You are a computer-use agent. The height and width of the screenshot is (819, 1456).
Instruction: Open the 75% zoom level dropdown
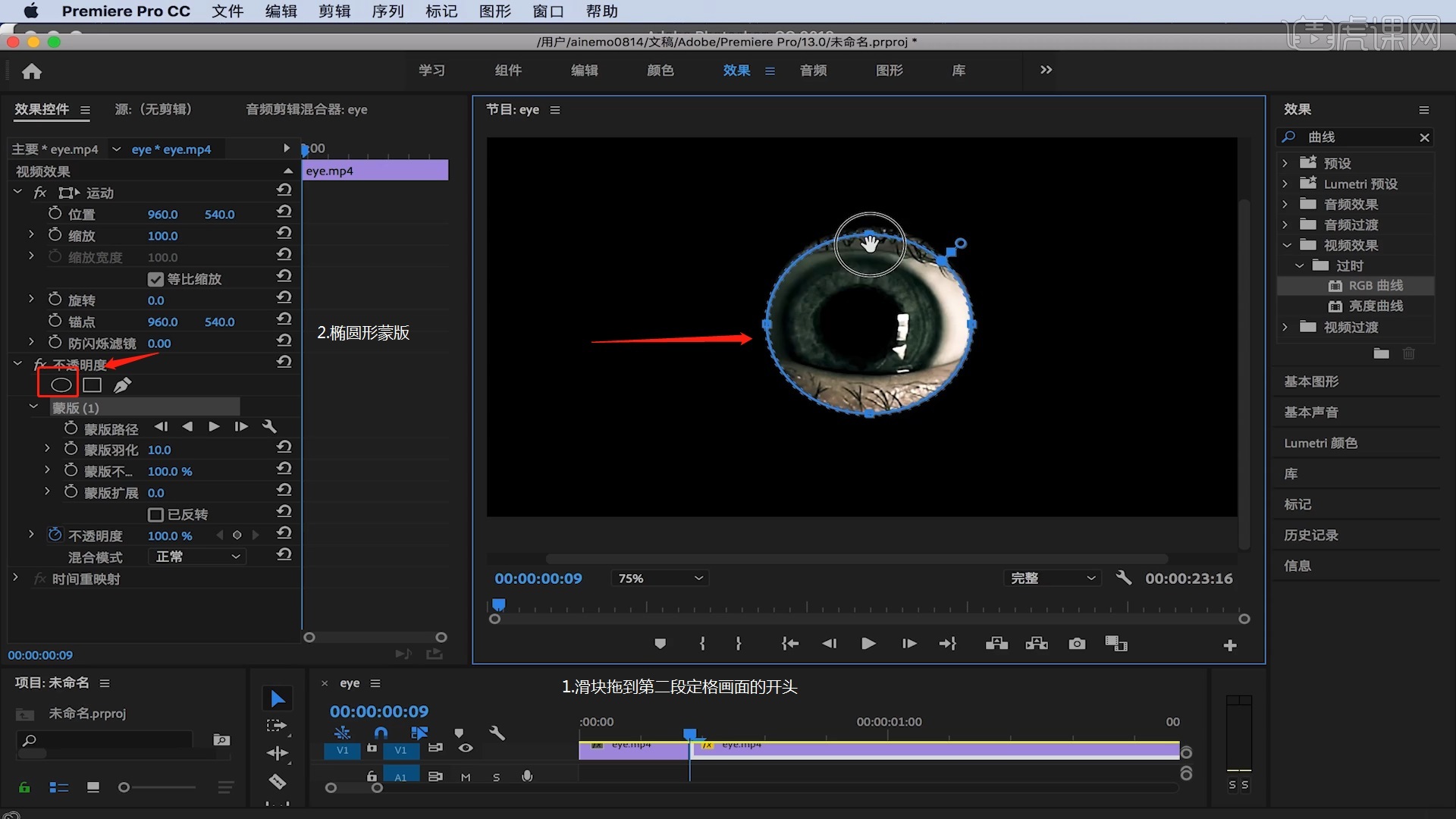(x=660, y=578)
